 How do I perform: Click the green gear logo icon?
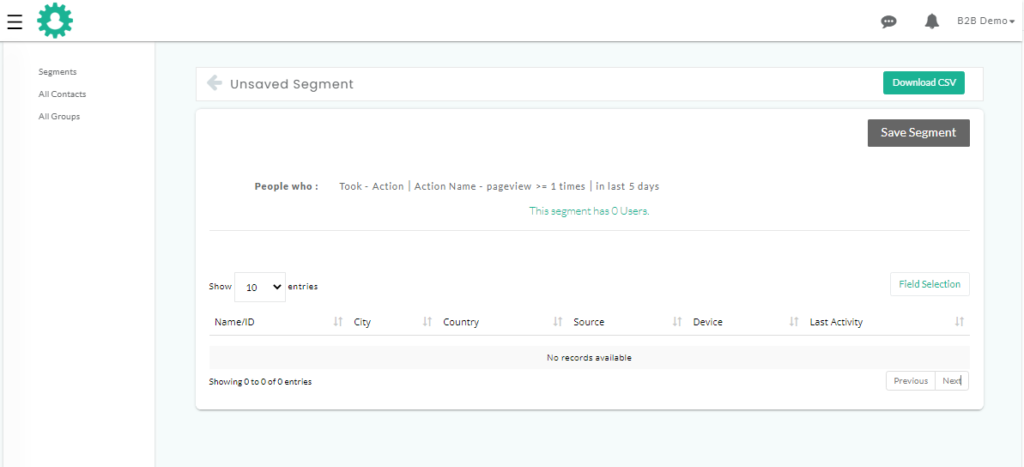pyautogui.click(x=55, y=20)
